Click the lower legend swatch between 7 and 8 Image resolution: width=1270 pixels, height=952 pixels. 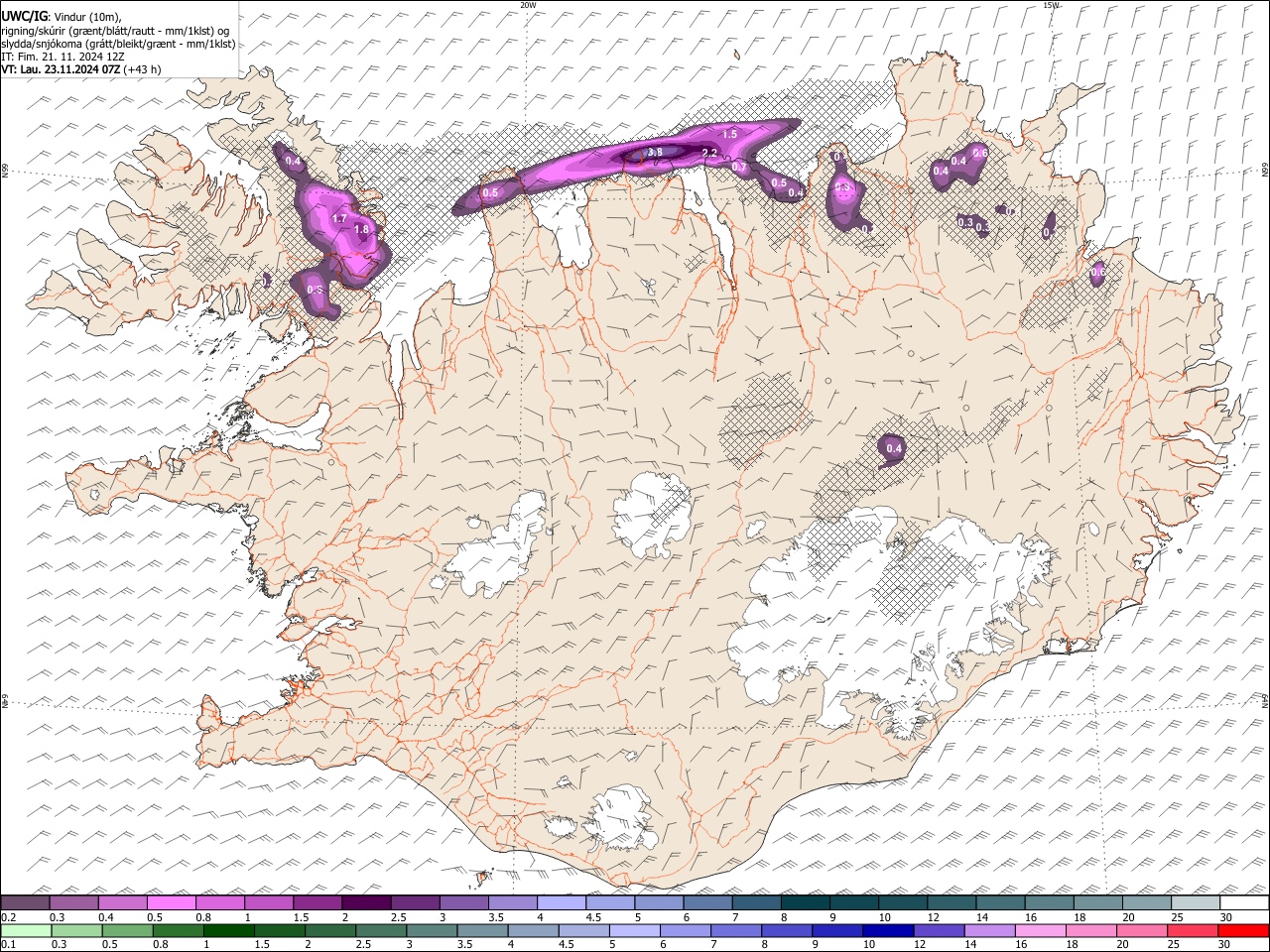click(736, 930)
